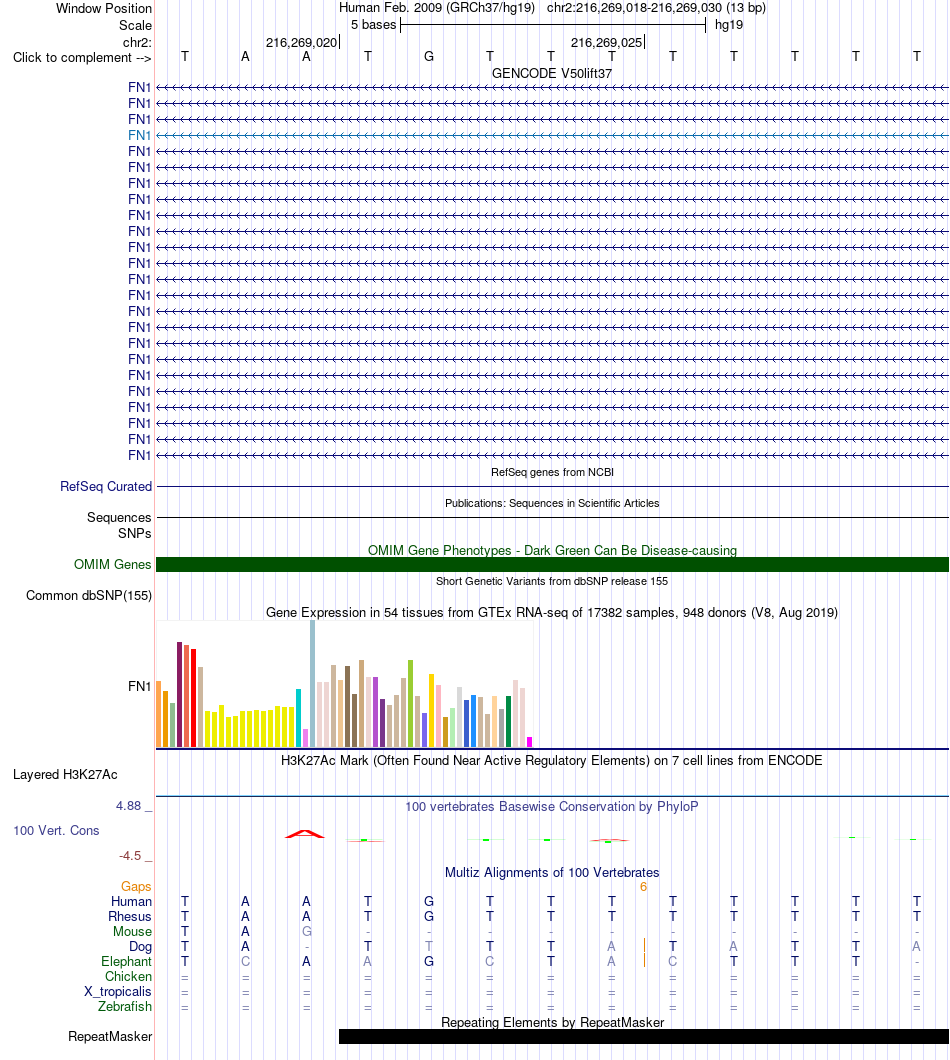The width and height of the screenshot is (950, 1060).
Task: Click the 'RepeatMasker' side label
Action: (110, 1037)
